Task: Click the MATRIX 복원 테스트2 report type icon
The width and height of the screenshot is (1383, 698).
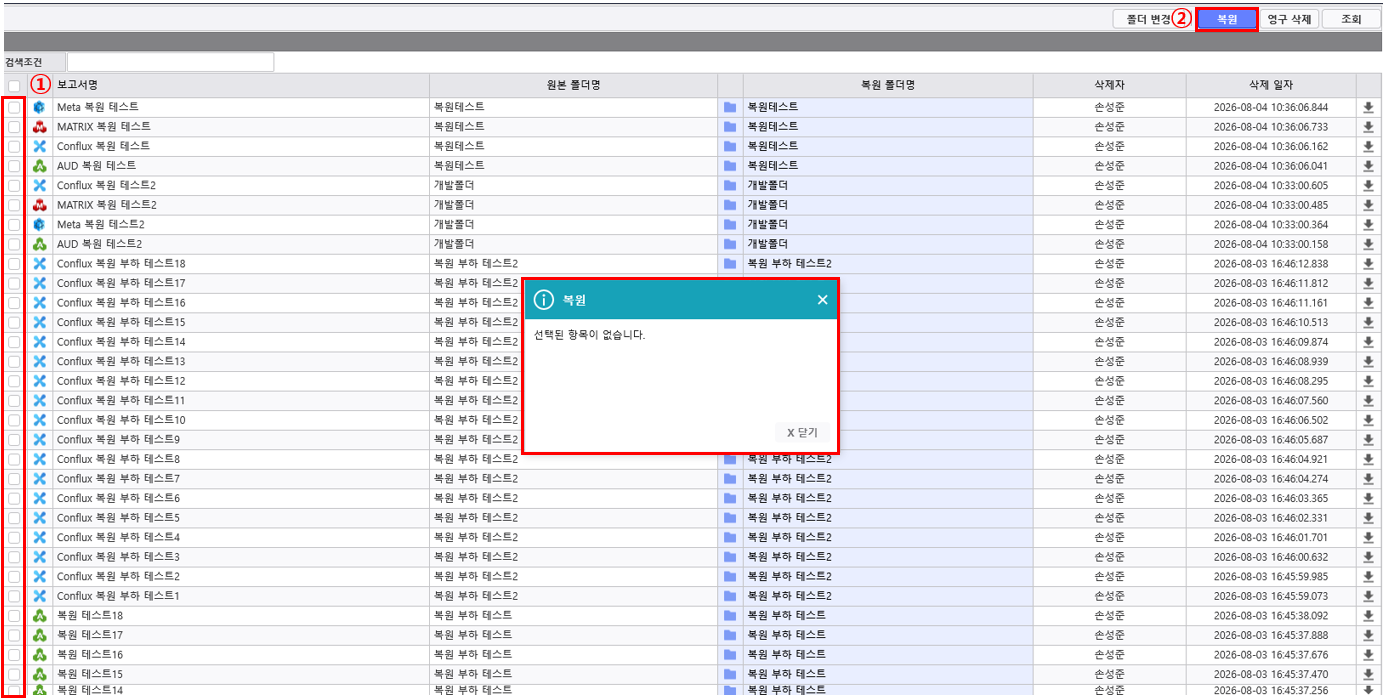Action: [x=40, y=204]
